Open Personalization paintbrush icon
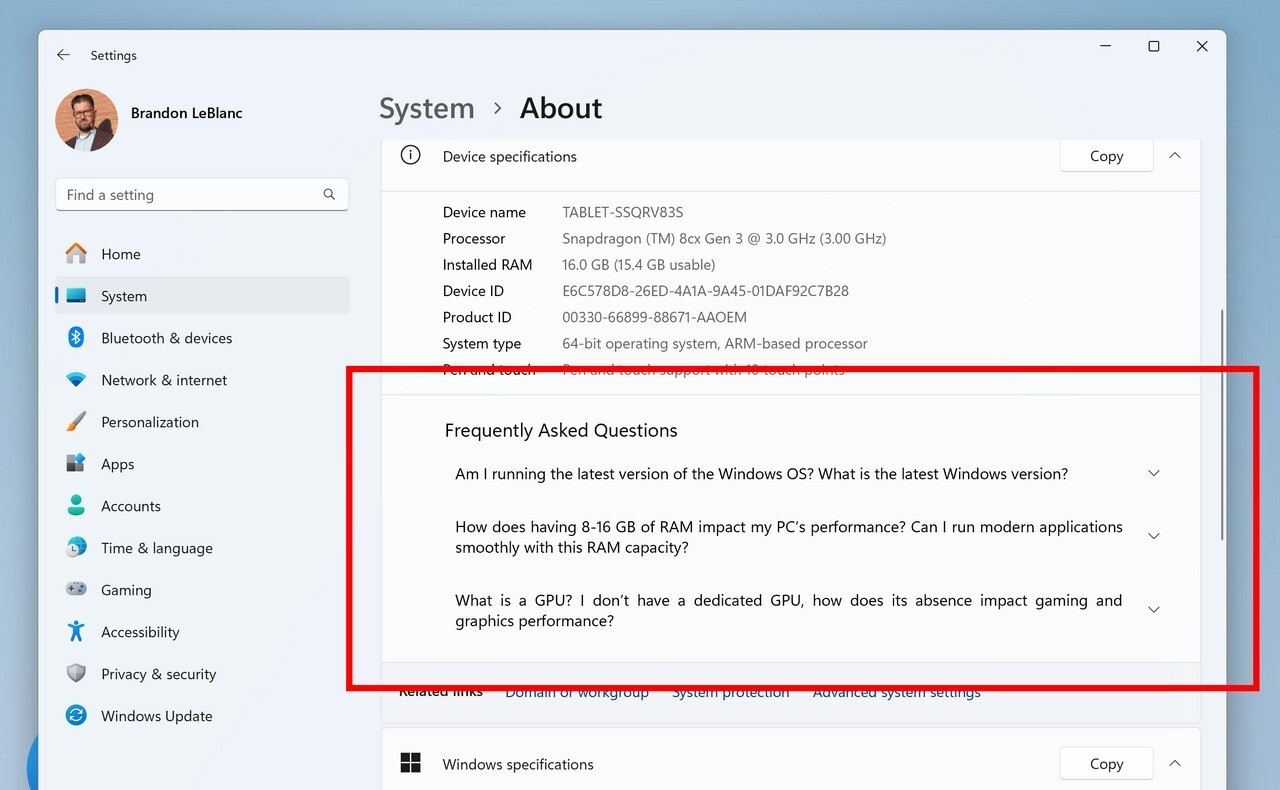Image resolution: width=1280 pixels, height=790 pixels. pos(76,422)
